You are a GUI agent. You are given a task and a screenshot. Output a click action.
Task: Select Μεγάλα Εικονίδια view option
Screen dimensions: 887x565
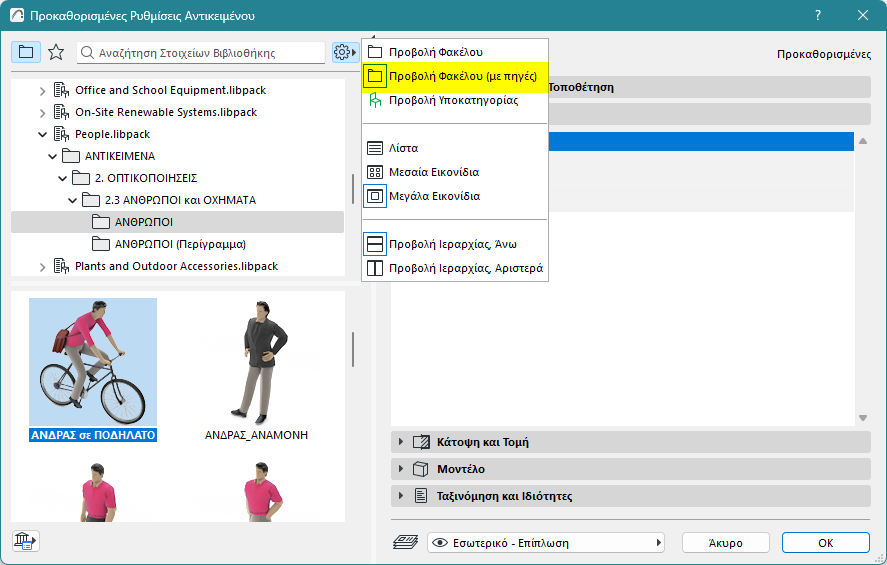(455, 196)
